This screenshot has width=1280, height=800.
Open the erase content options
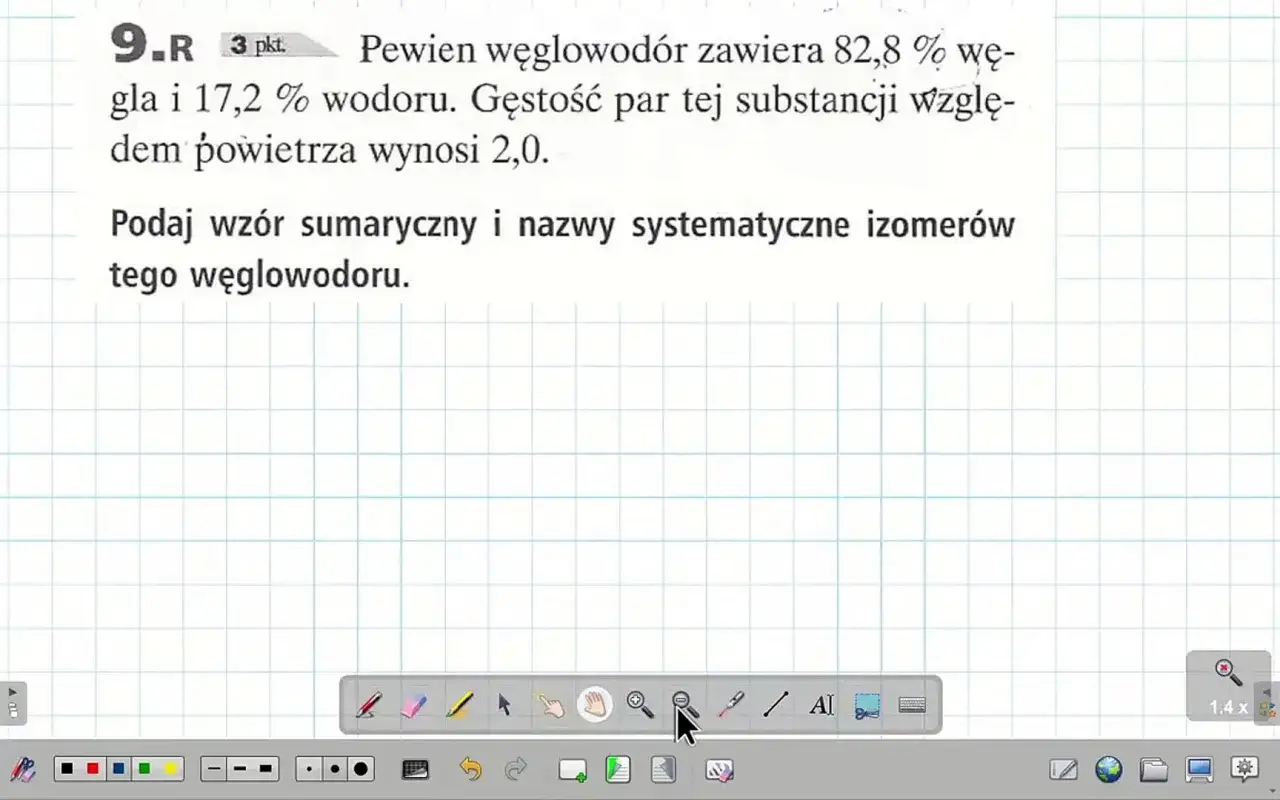(719, 769)
